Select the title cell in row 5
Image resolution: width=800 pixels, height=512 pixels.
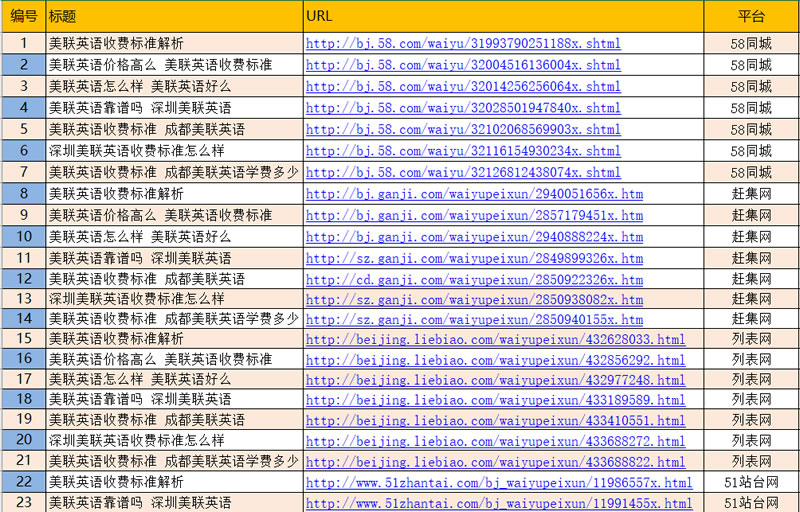point(174,129)
